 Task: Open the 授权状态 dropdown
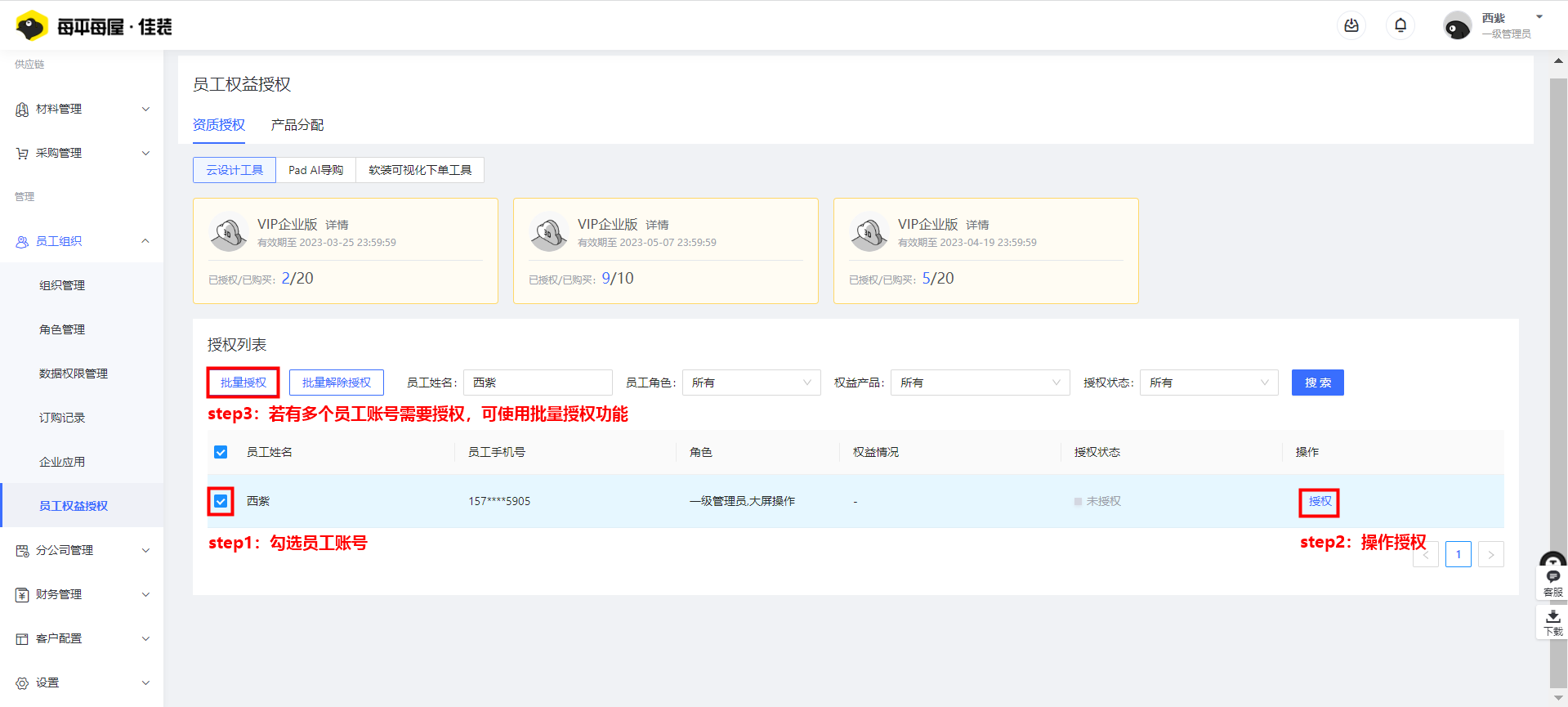(1208, 383)
